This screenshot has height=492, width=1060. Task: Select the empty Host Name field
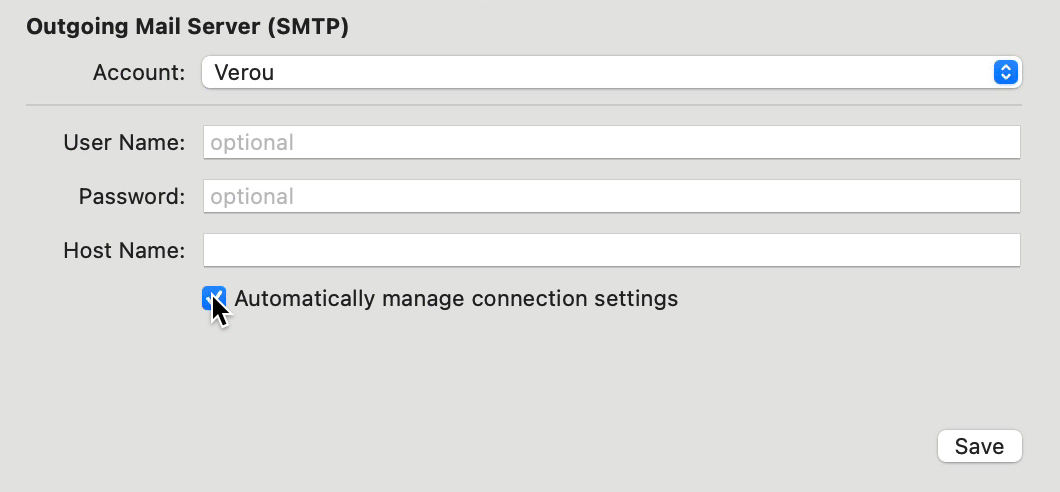tap(612, 251)
